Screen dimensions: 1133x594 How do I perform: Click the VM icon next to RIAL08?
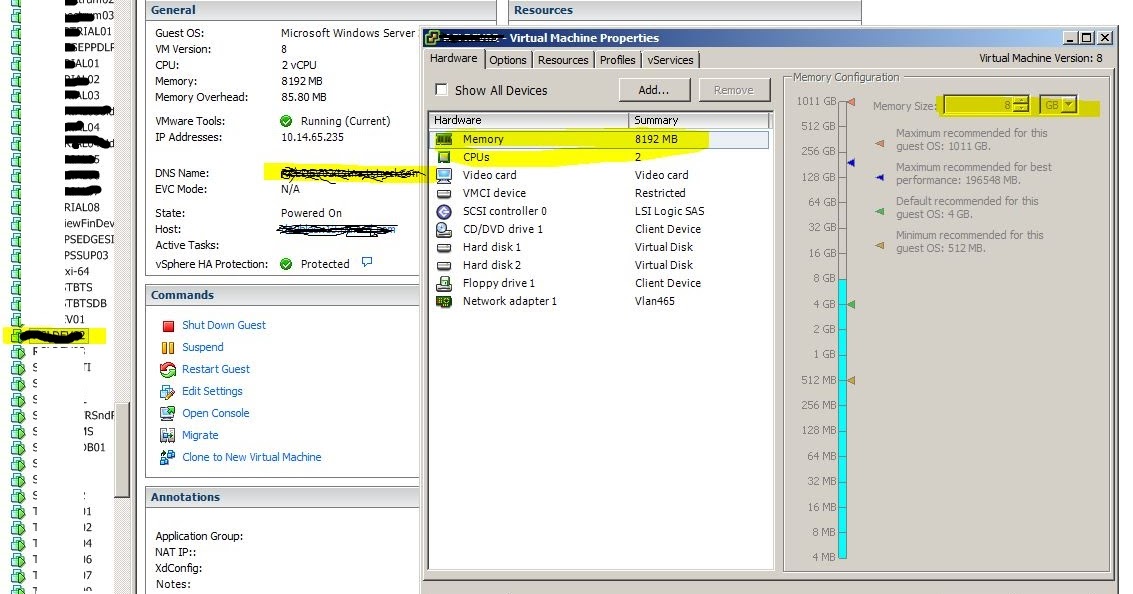tap(16, 207)
